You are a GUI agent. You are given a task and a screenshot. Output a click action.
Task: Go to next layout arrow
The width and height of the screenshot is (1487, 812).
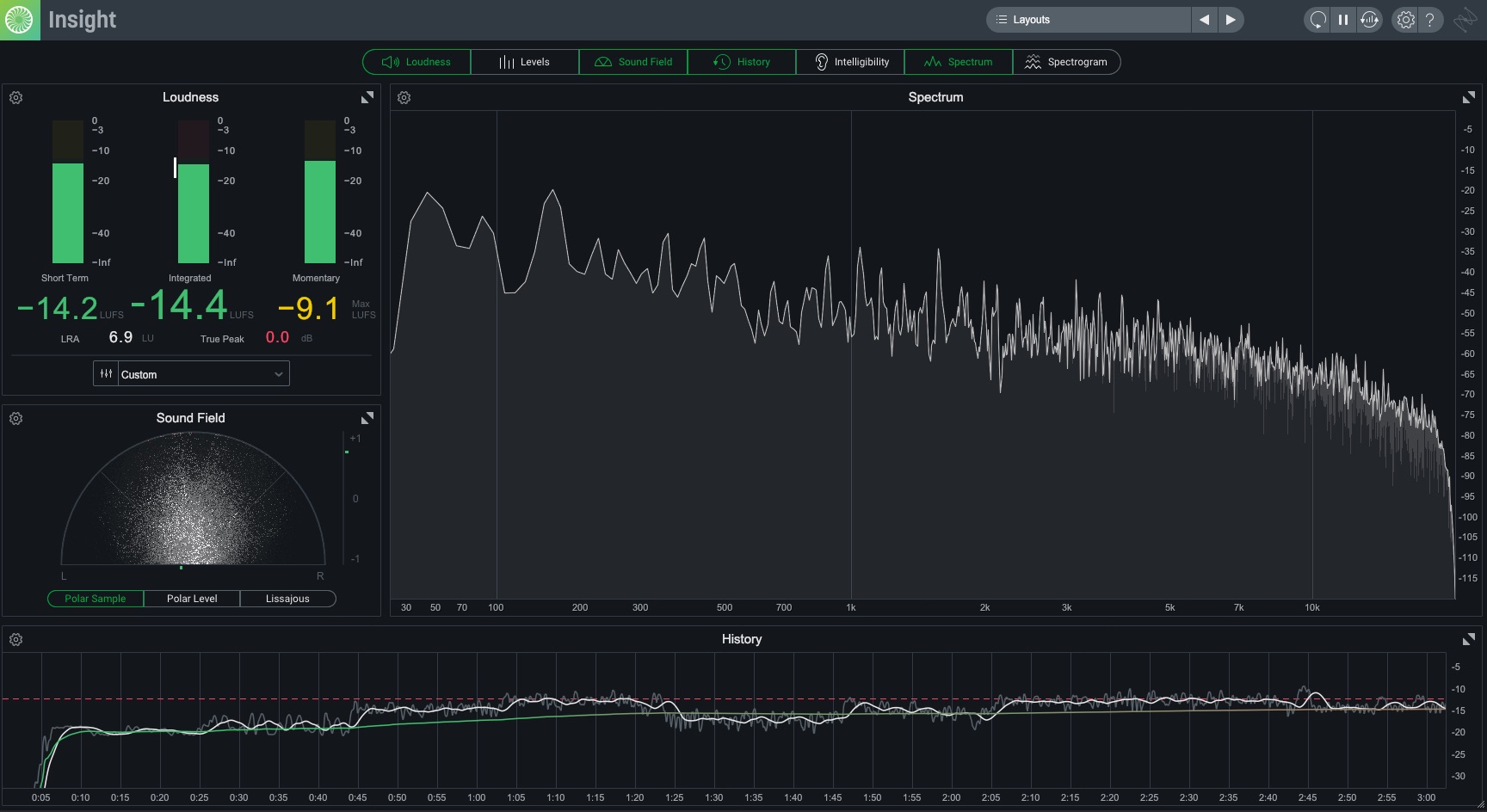pyautogui.click(x=1231, y=20)
